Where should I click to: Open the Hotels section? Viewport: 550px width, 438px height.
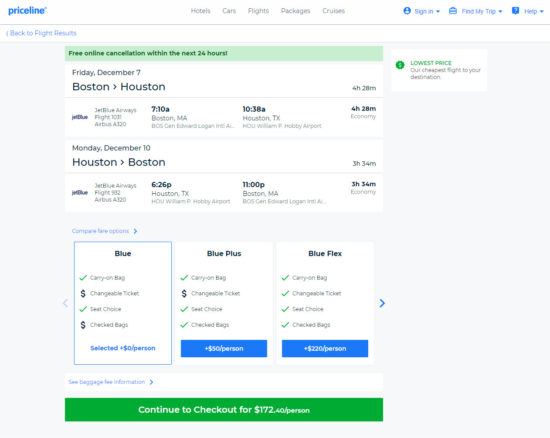200,11
